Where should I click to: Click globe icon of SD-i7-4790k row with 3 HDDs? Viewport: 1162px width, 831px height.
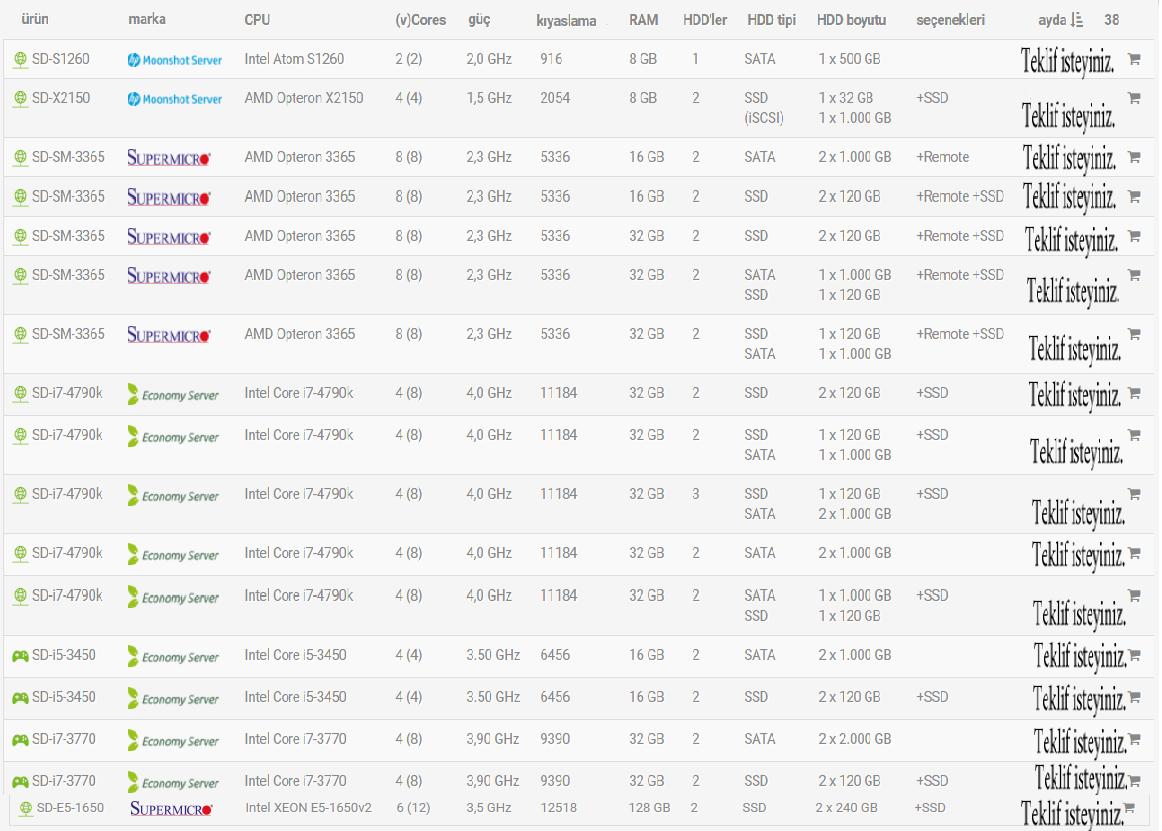[x=20, y=494]
